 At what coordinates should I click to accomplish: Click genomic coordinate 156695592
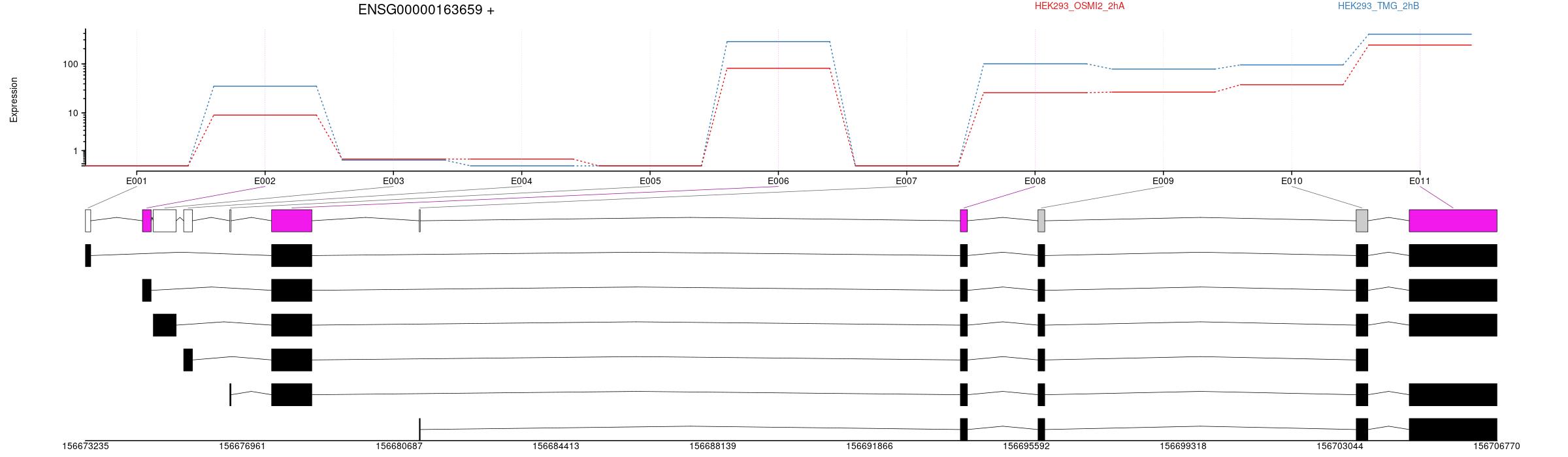coord(1026,447)
